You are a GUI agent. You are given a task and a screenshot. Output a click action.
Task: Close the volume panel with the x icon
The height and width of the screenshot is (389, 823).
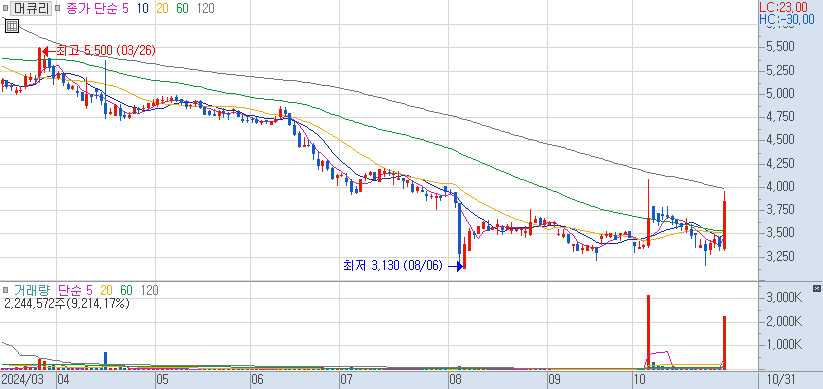point(816,288)
